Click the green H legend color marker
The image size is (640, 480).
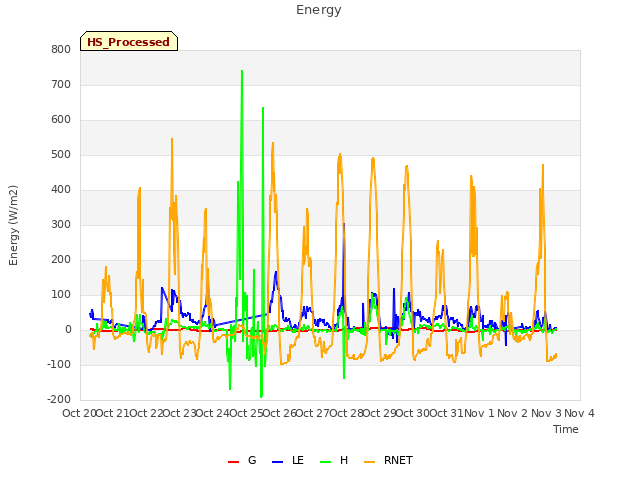pyautogui.click(x=326, y=462)
